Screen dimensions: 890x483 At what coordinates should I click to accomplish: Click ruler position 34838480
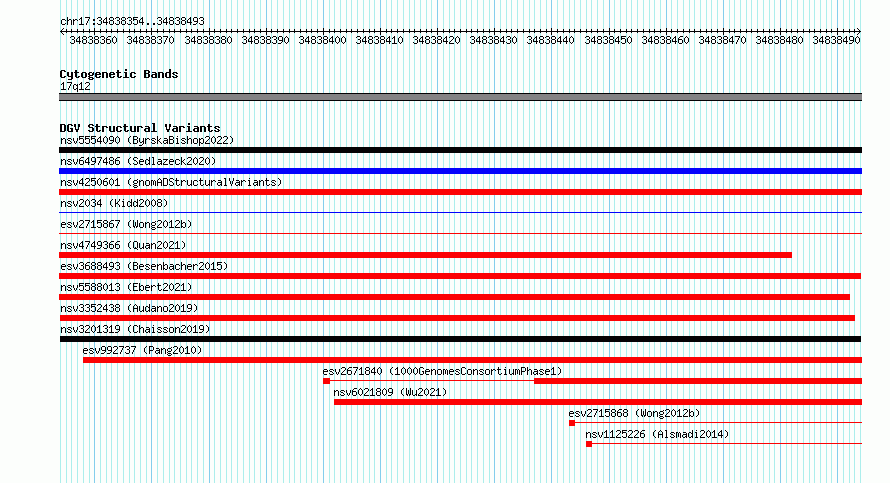pyautogui.click(x=779, y=40)
